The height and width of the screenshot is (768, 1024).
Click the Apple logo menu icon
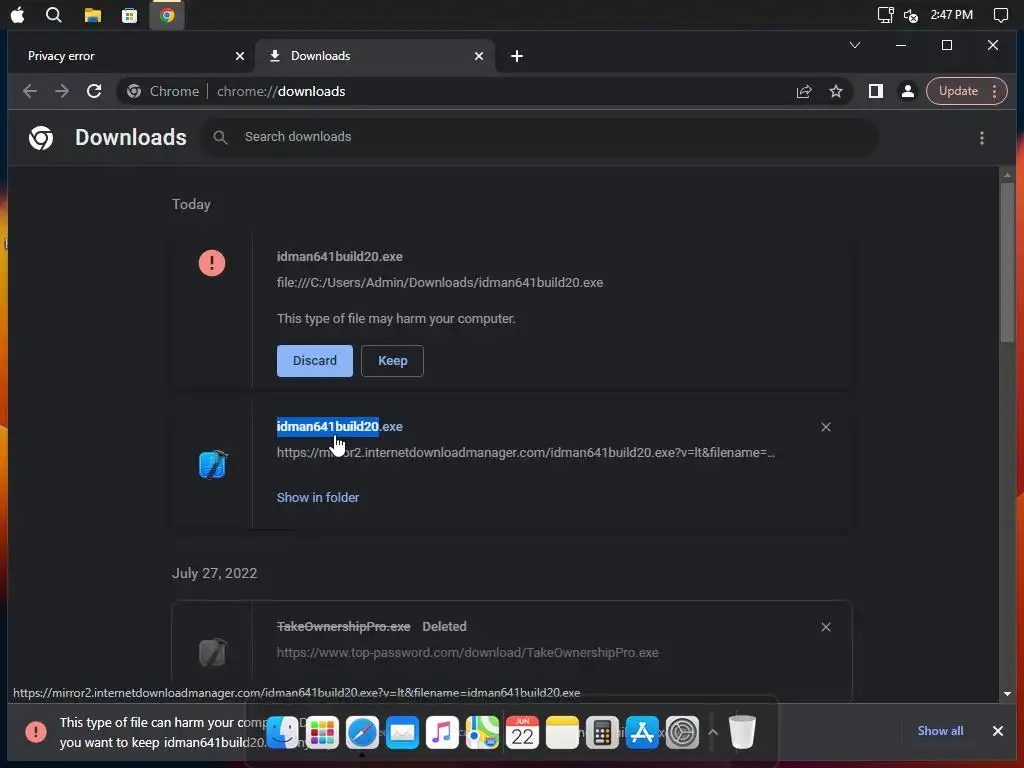pos(18,15)
